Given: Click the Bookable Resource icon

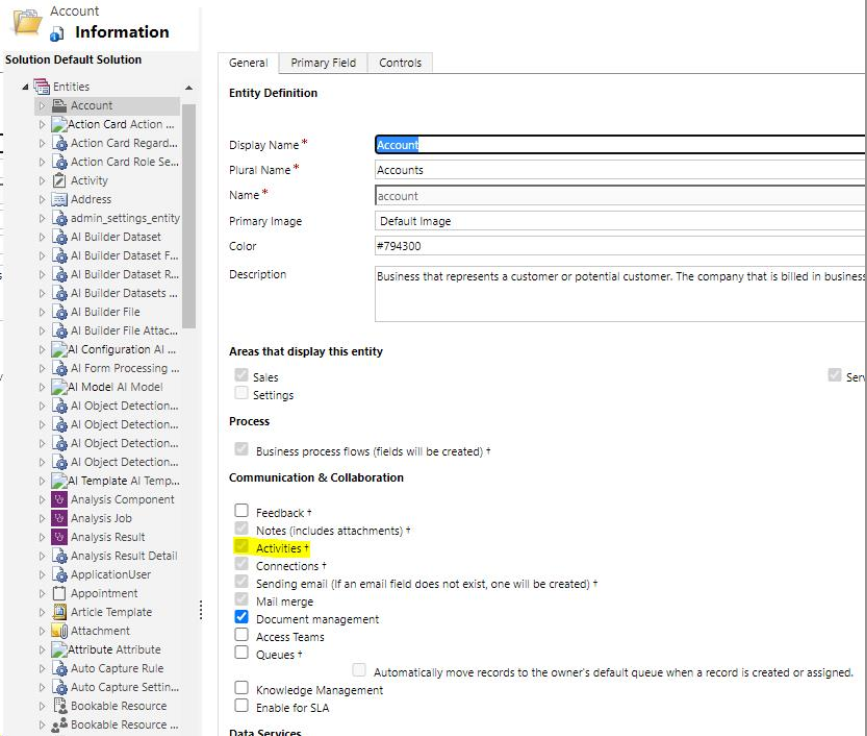Looking at the screenshot, I should click(x=59, y=706).
